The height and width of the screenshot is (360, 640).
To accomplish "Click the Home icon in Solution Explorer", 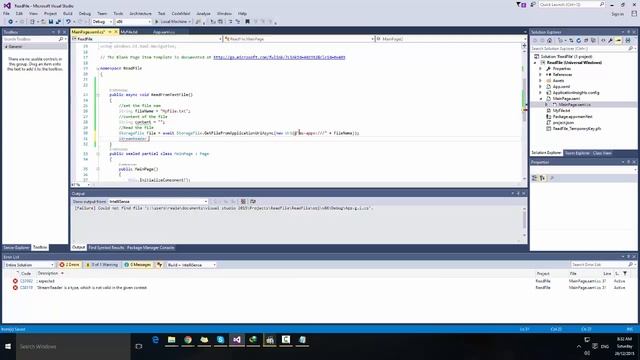I will coord(549,40).
